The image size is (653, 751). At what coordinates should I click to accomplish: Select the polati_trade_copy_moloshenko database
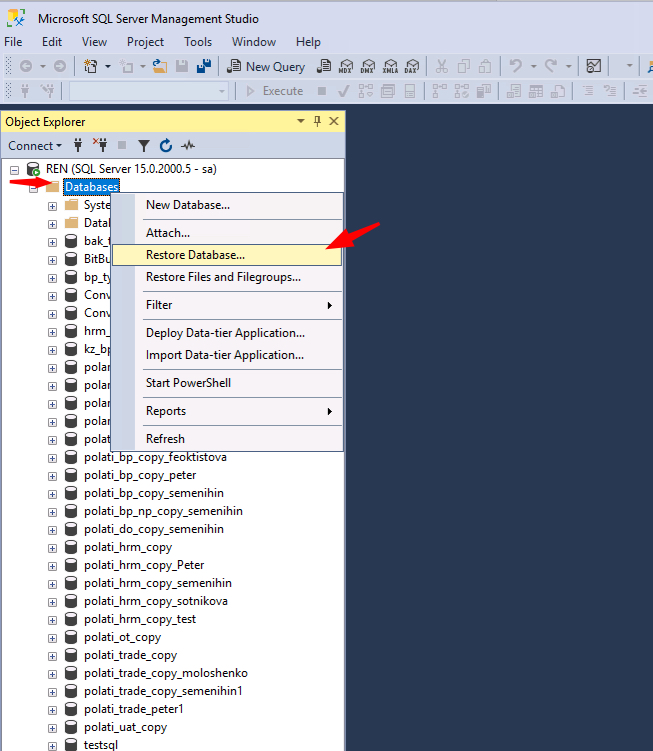point(166,673)
